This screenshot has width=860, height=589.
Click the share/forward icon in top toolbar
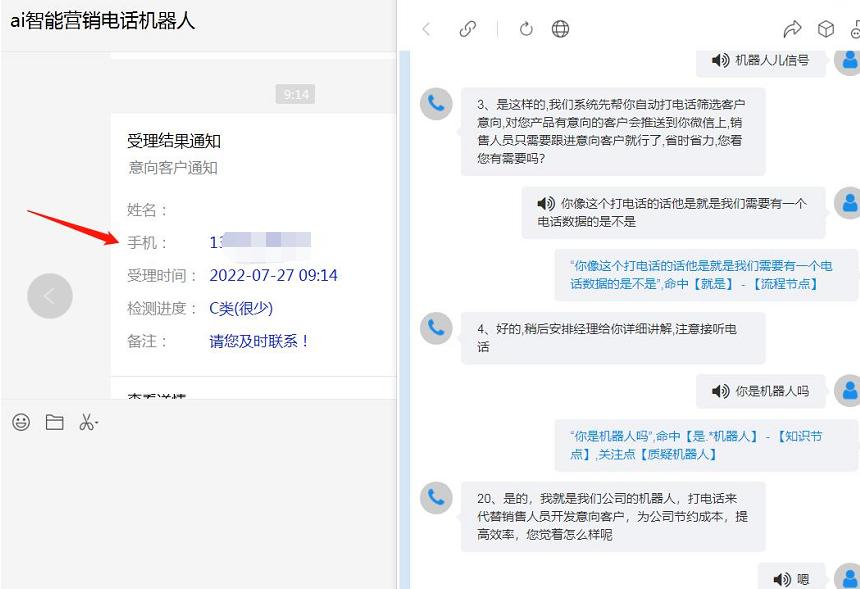click(793, 29)
